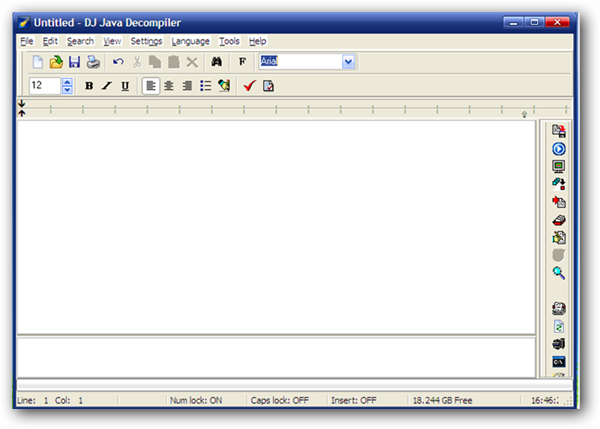
Task: Minimize the DJ Java Decompiler window
Action: (x=514, y=23)
